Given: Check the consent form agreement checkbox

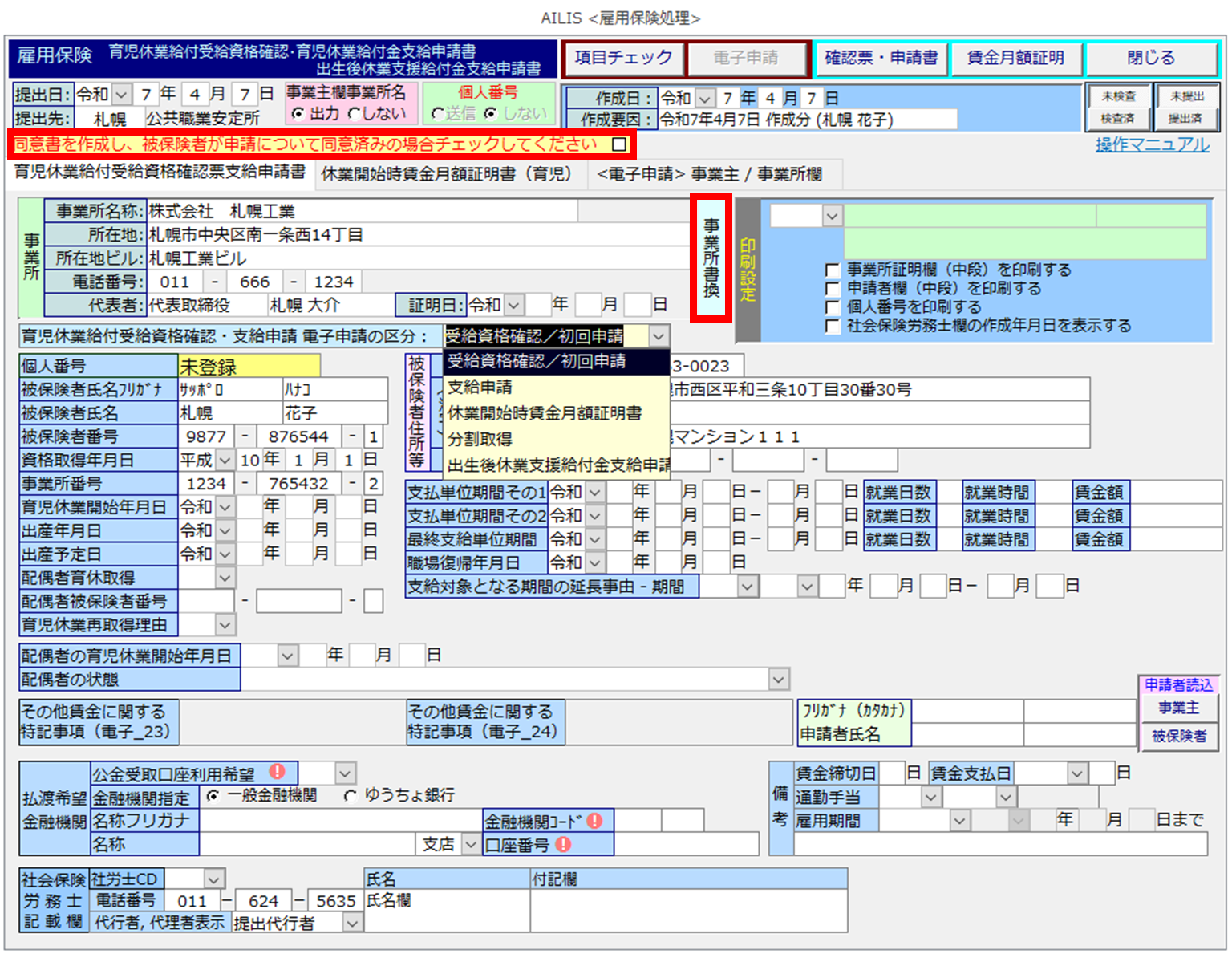Looking at the screenshot, I should (x=619, y=144).
